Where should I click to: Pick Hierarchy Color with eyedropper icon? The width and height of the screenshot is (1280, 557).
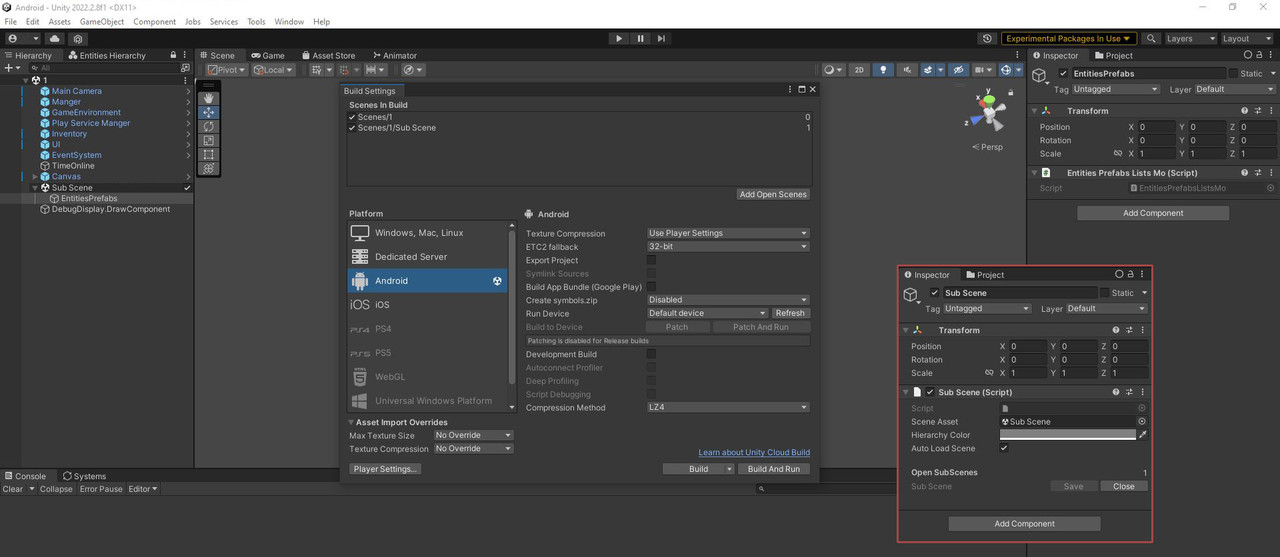pyautogui.click(x=1143, y=435)
